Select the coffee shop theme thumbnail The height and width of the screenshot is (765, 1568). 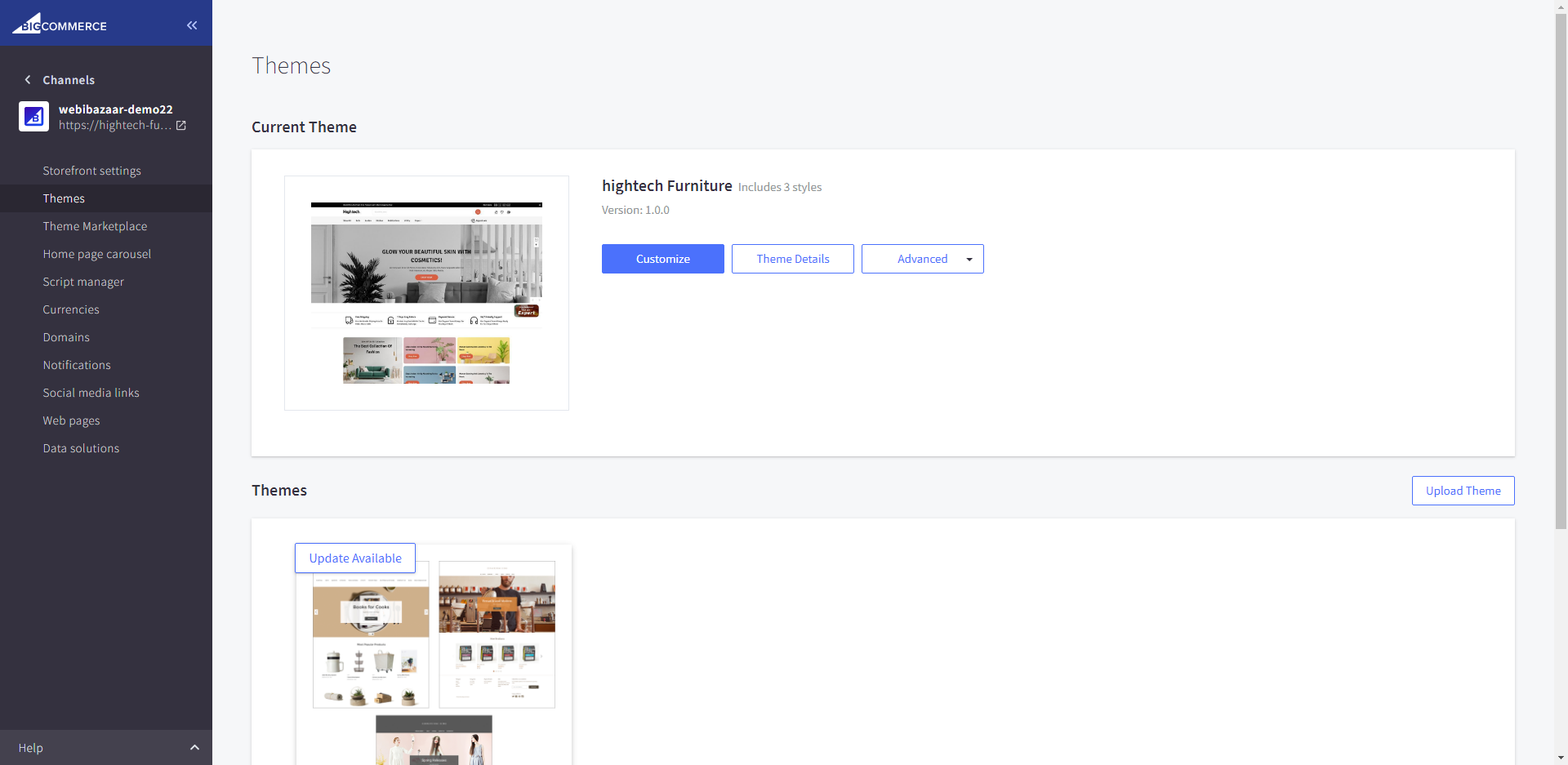pos(497,634)
